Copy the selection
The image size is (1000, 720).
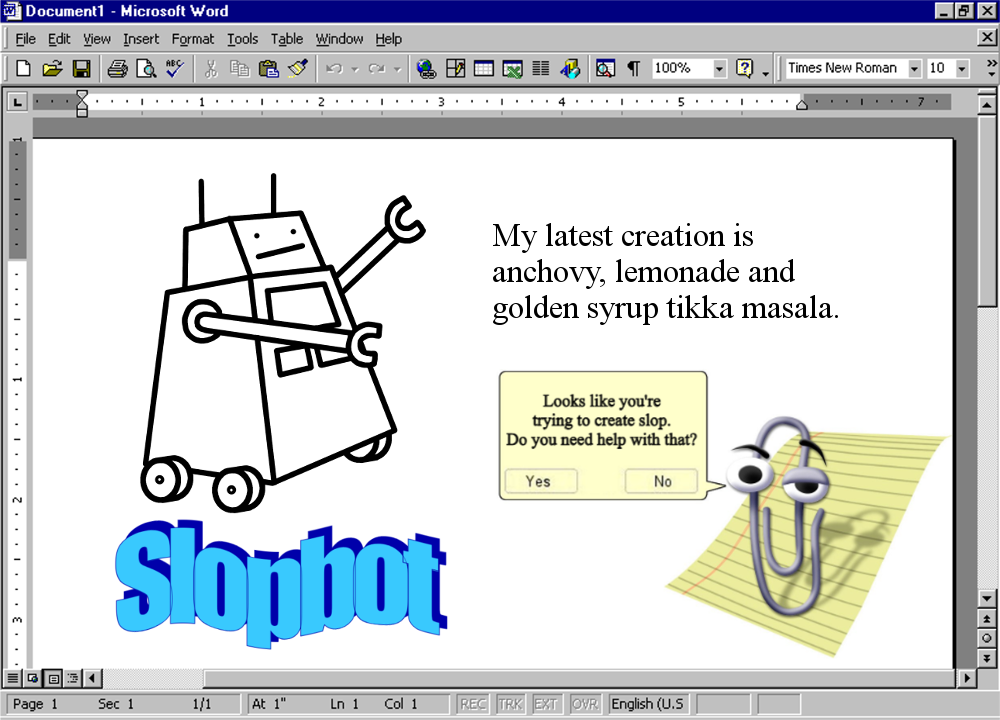[239, 68]
